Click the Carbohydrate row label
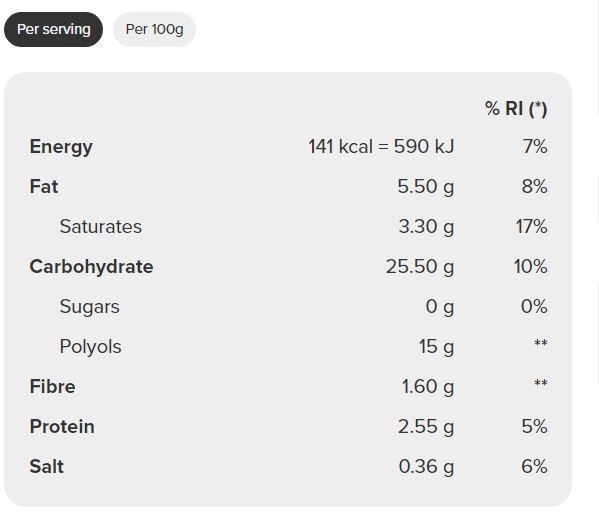Image resolution: width=599 pixels, height=532 pixels. pyautogui.click(x=92, y=267)
